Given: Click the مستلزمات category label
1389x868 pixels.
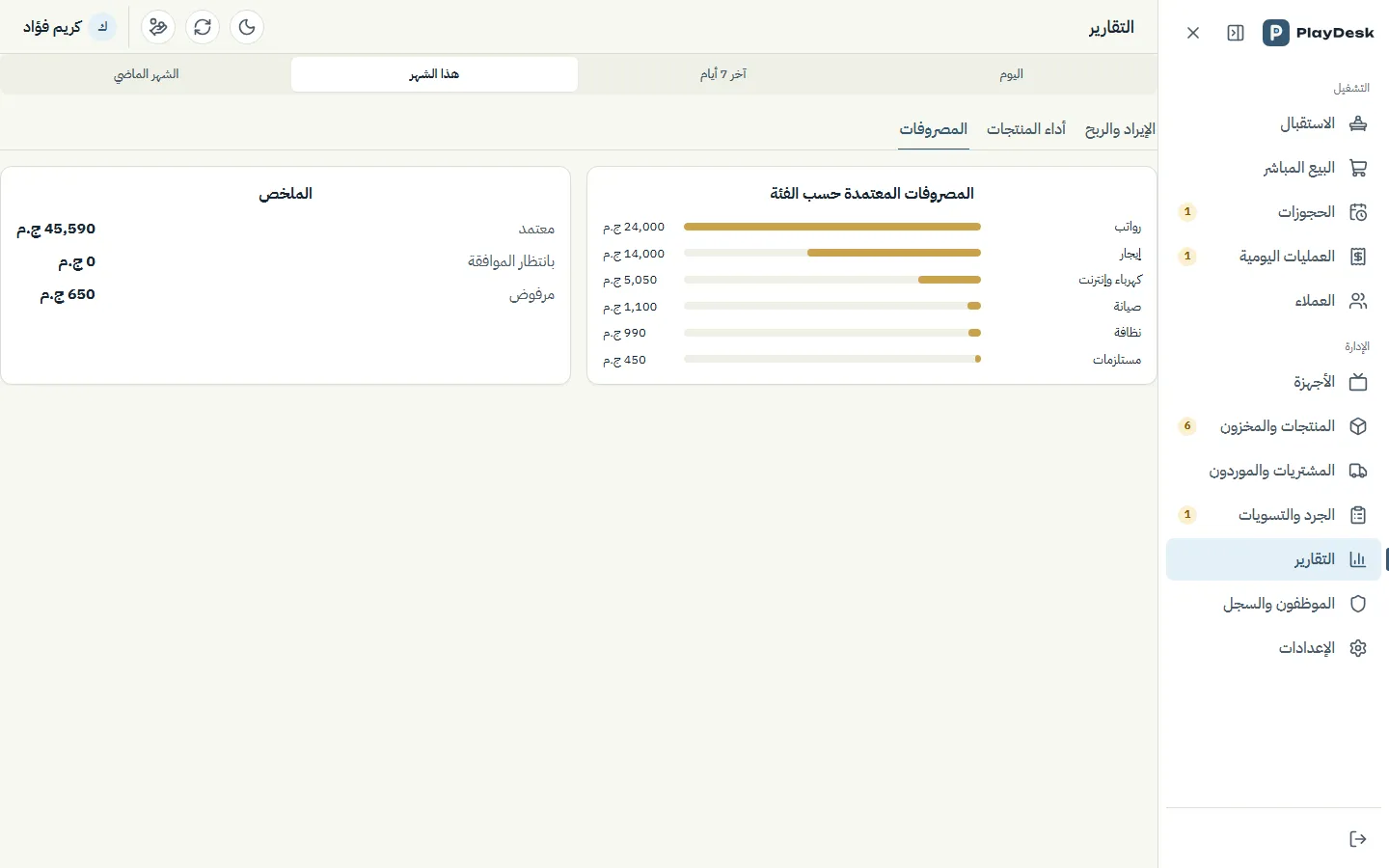Looking at the screenshot, I should tap(1117, 360).
